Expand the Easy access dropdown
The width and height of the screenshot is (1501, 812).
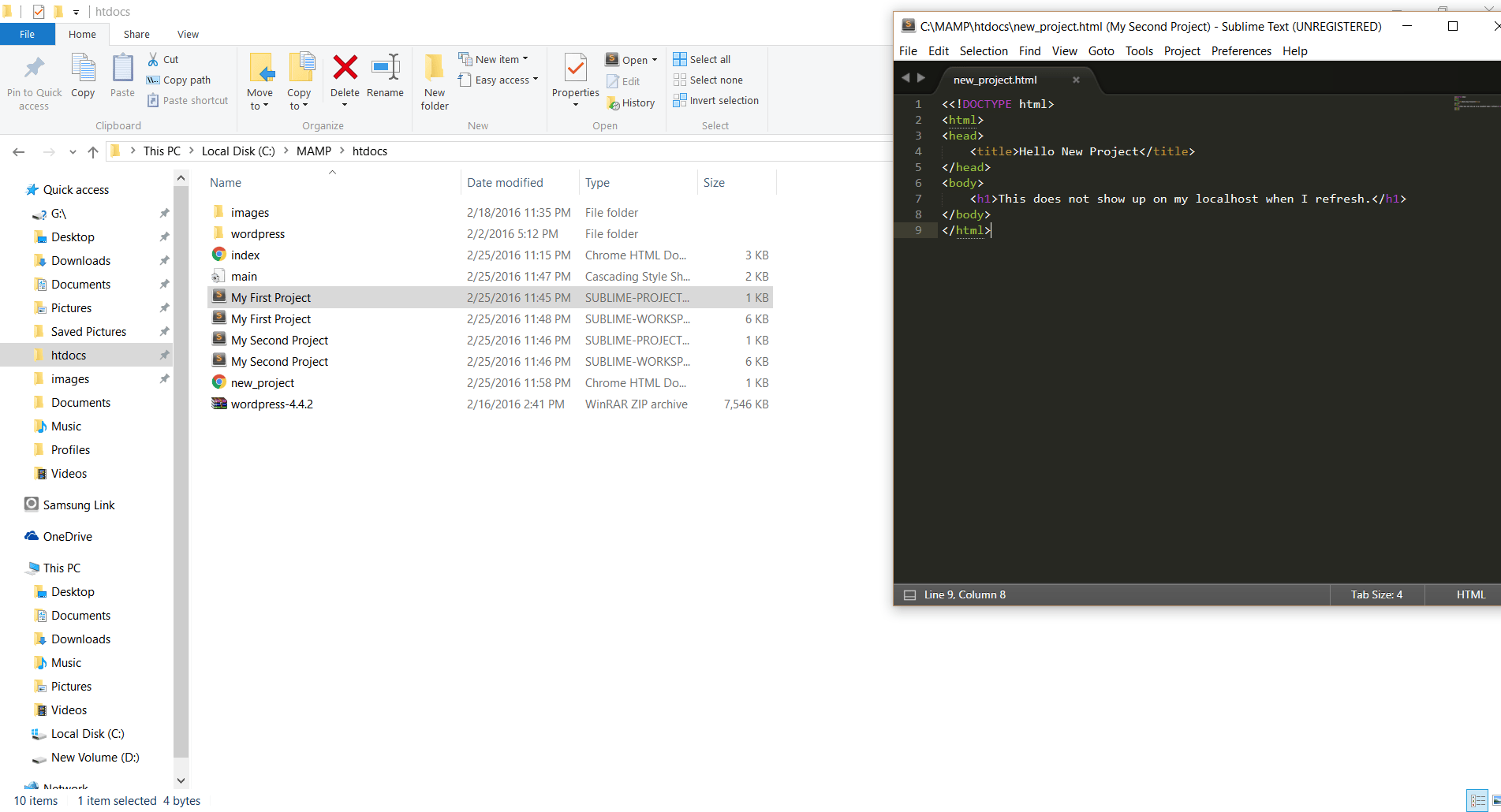click(x=536, y=80)
